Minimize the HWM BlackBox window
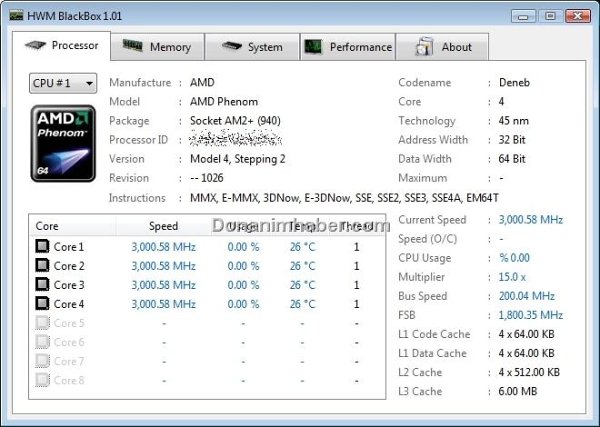The height and width of the screenshot is (427, 600). click(x=523, y=16)
